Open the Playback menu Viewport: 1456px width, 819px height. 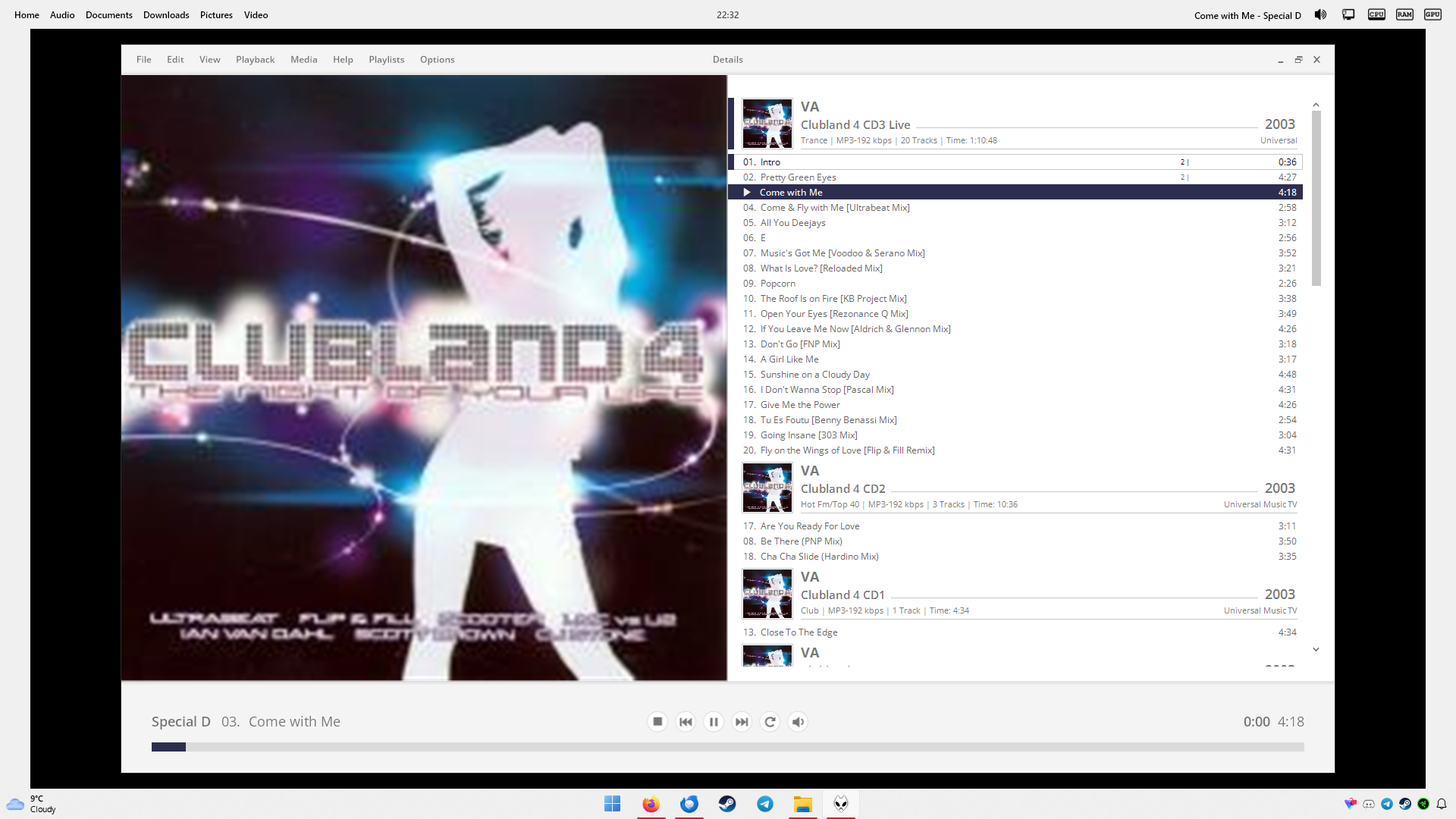click(x=255, y=59)
